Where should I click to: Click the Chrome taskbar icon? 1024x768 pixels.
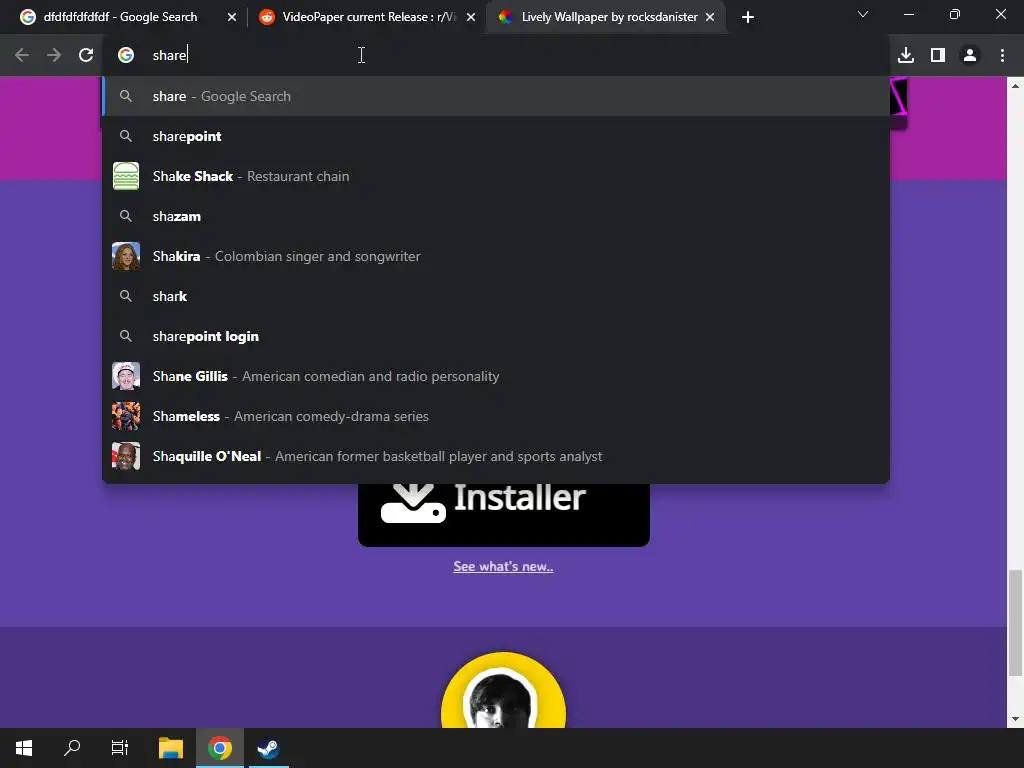220,748
